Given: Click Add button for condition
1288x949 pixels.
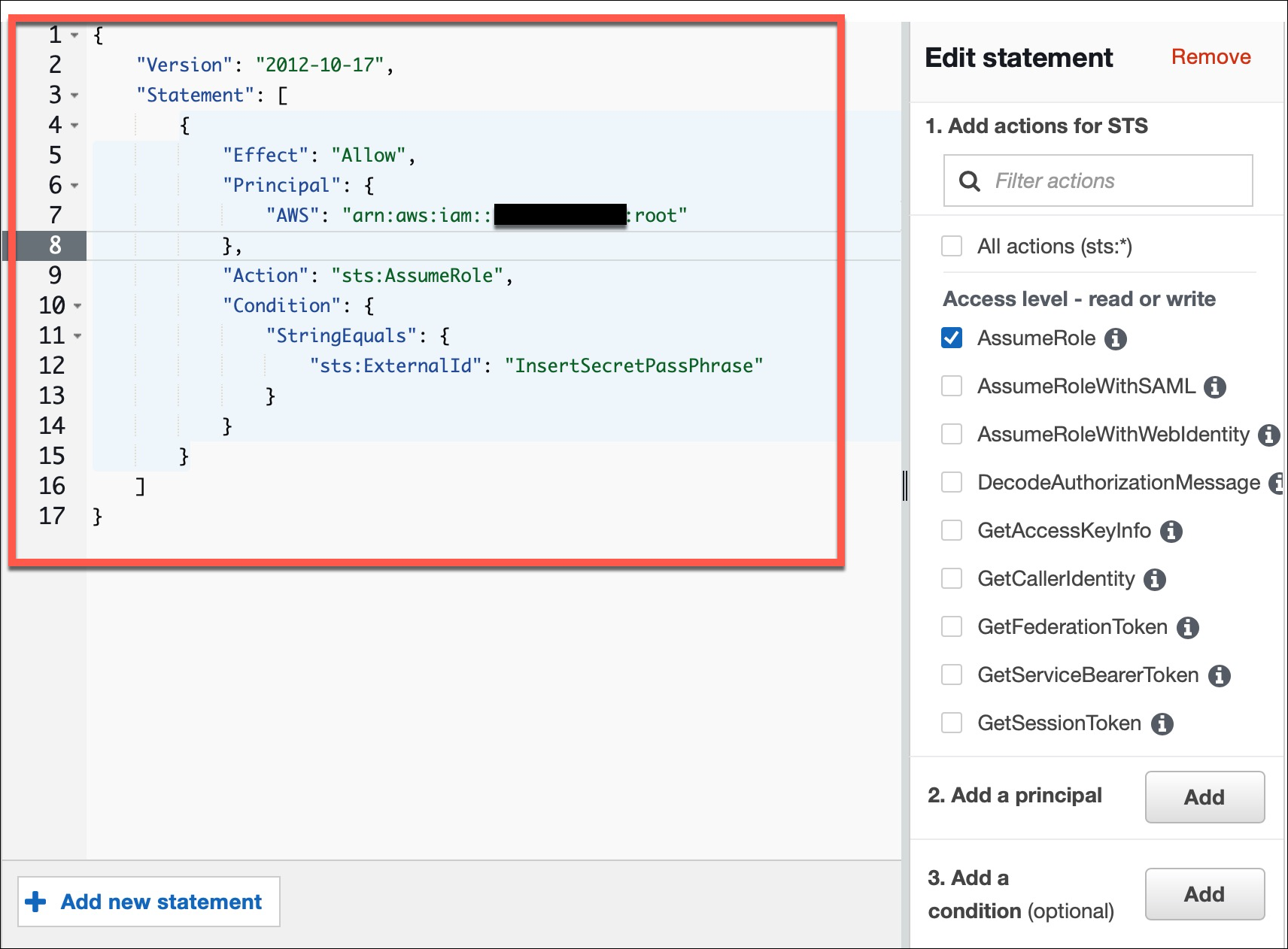Looking at the screenshot, I should (1204, 894).
